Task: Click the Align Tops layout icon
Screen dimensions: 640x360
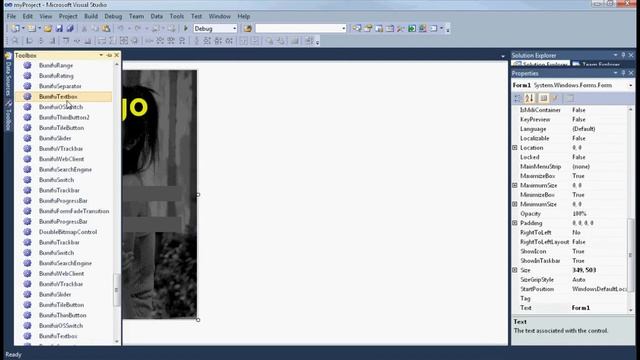Action: click(66, 41)
